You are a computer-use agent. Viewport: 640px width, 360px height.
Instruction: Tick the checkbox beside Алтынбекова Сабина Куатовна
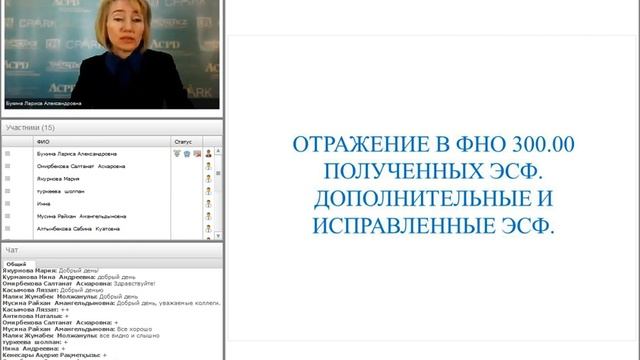[x=7, y=229]
